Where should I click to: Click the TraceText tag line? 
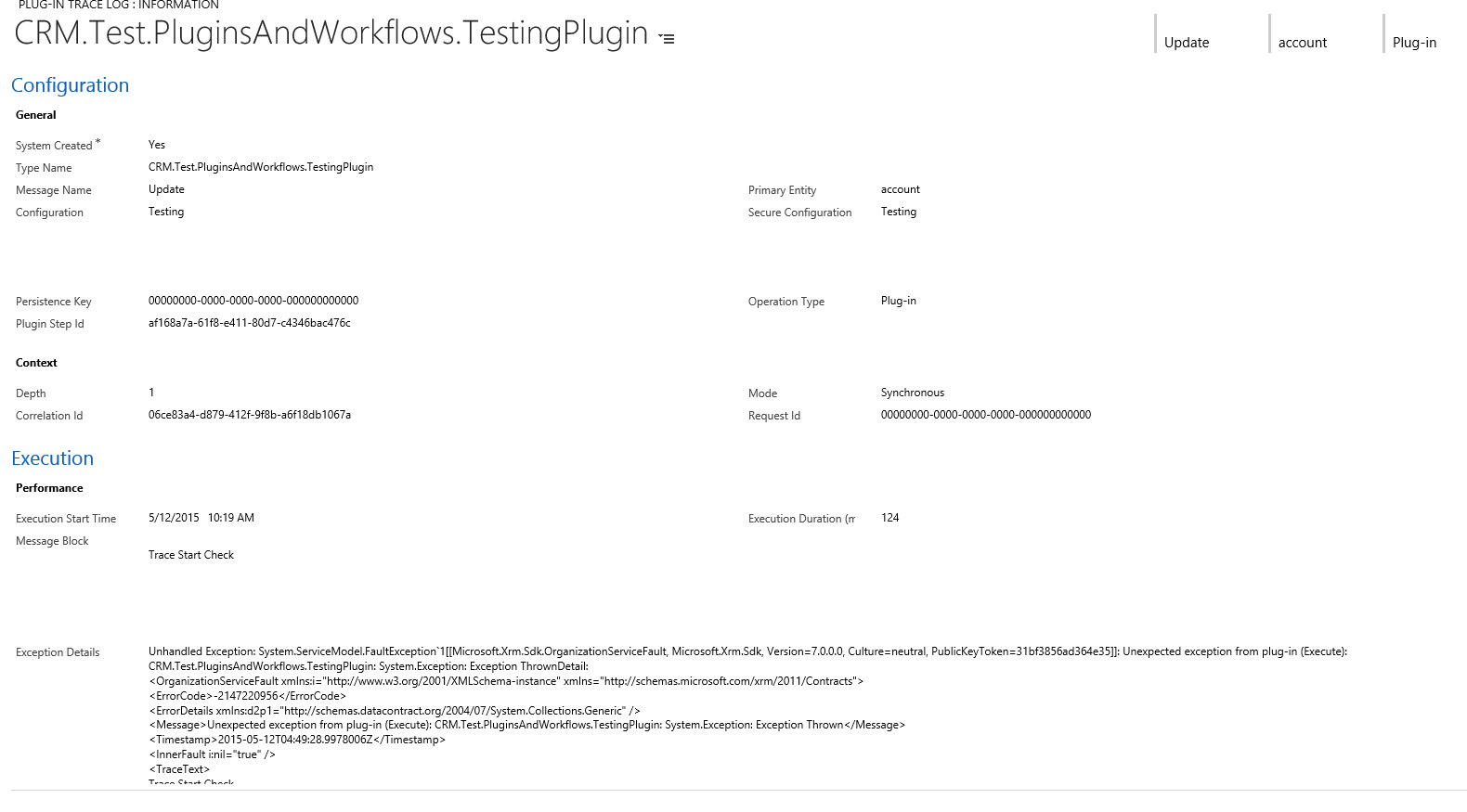[x=179, y=769]
